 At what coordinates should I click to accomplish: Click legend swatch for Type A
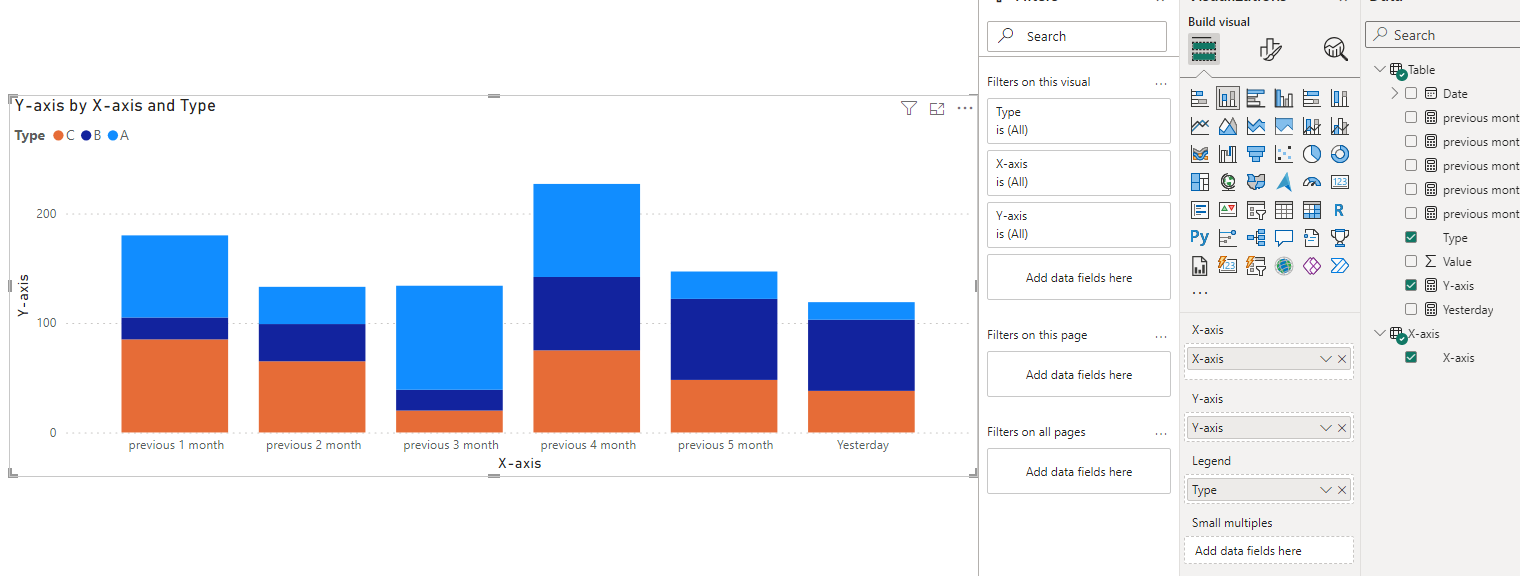pos(113,135)
